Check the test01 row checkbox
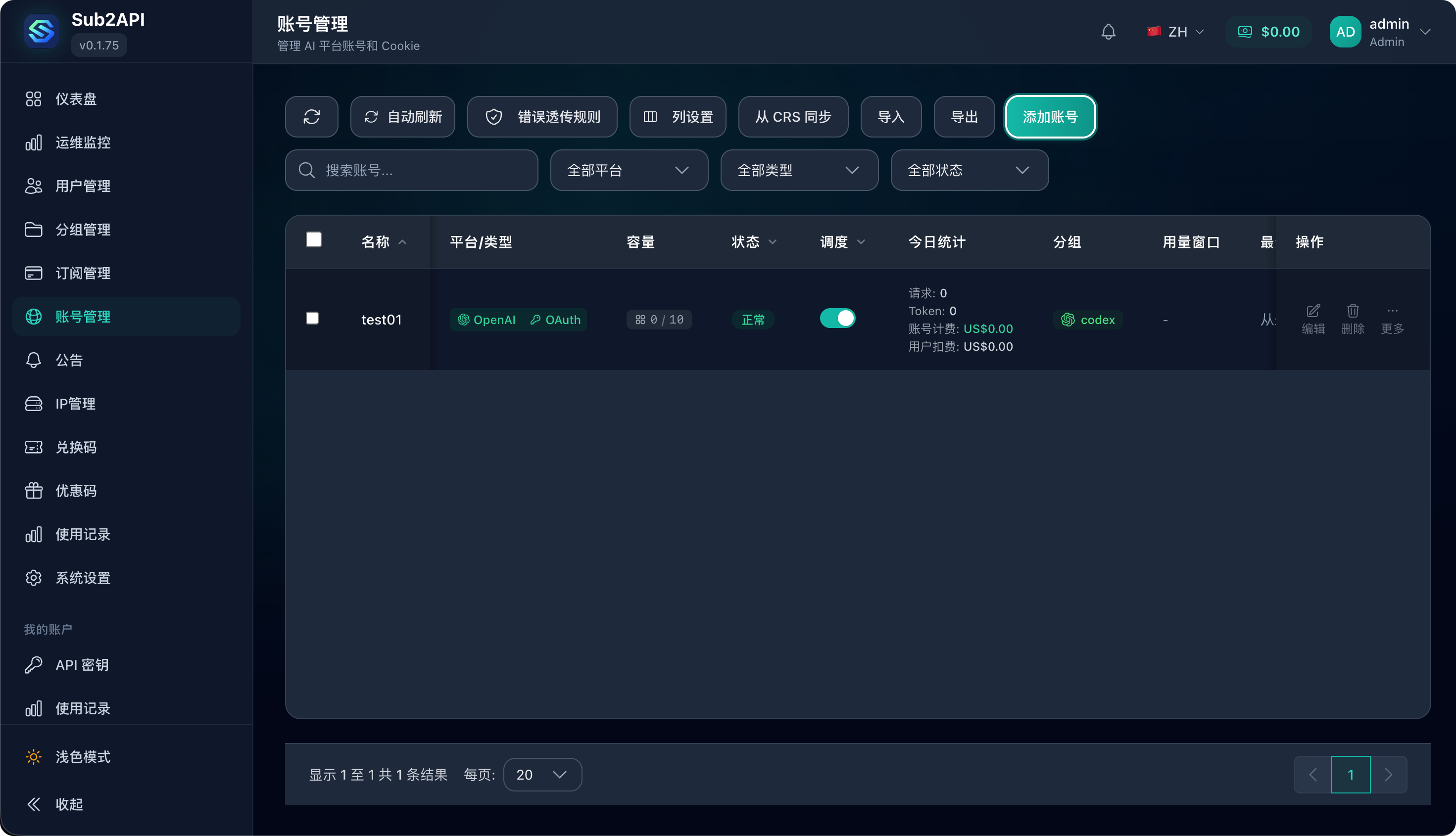The width and height of the screenshot is (1456, 836). pos(312,318)
